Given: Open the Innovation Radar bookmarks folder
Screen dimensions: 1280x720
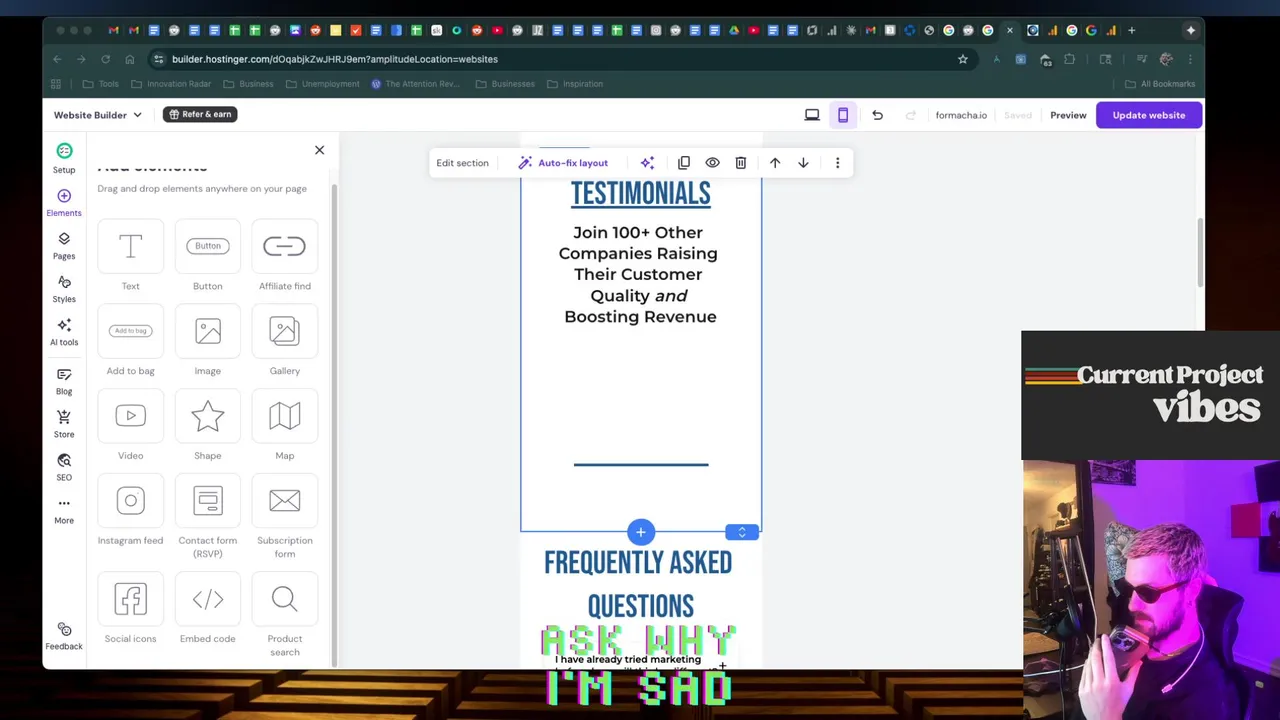Looking at the screenshot, I should tap(172, 84).
